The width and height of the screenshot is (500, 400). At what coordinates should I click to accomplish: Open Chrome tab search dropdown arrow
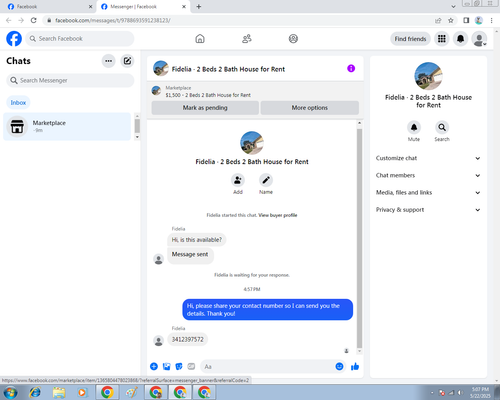453,6
